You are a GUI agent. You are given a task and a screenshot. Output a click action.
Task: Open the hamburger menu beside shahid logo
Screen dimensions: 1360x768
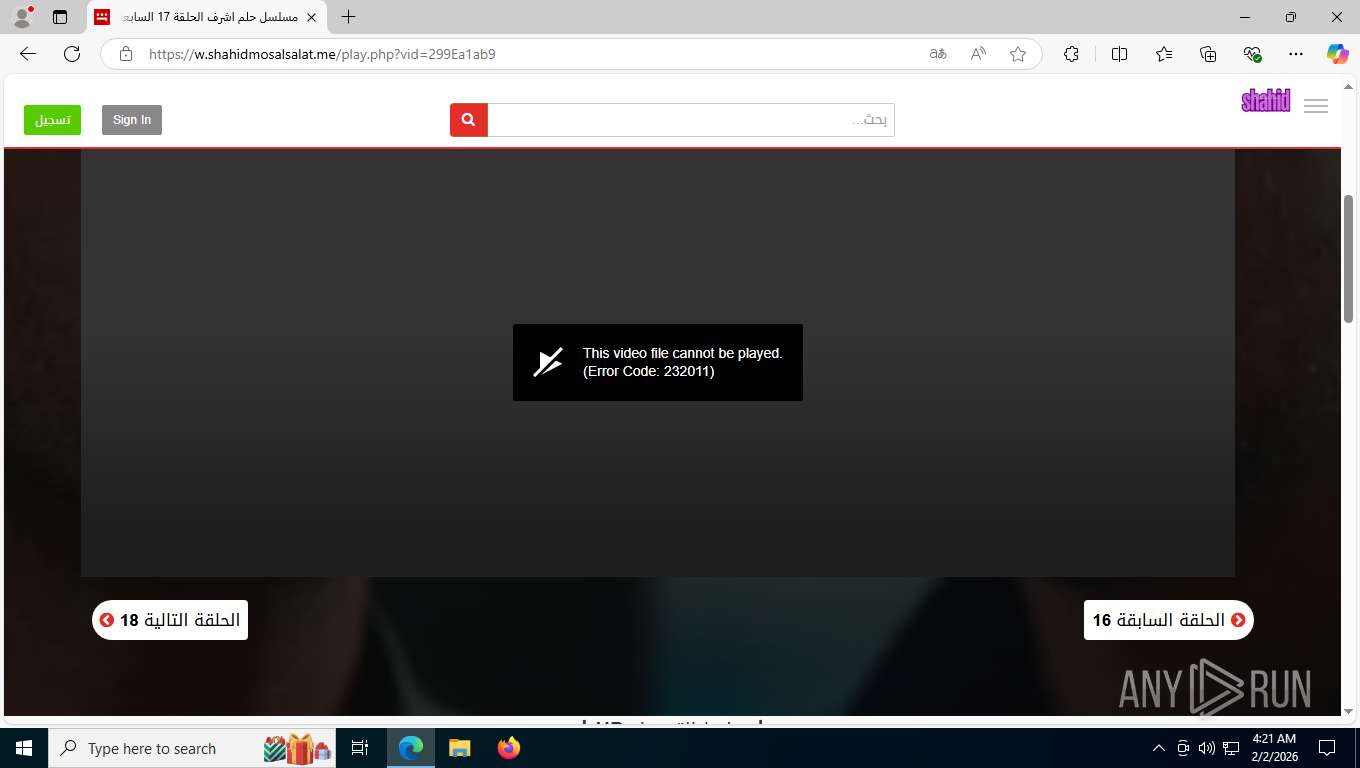(x=1316, y=106)
